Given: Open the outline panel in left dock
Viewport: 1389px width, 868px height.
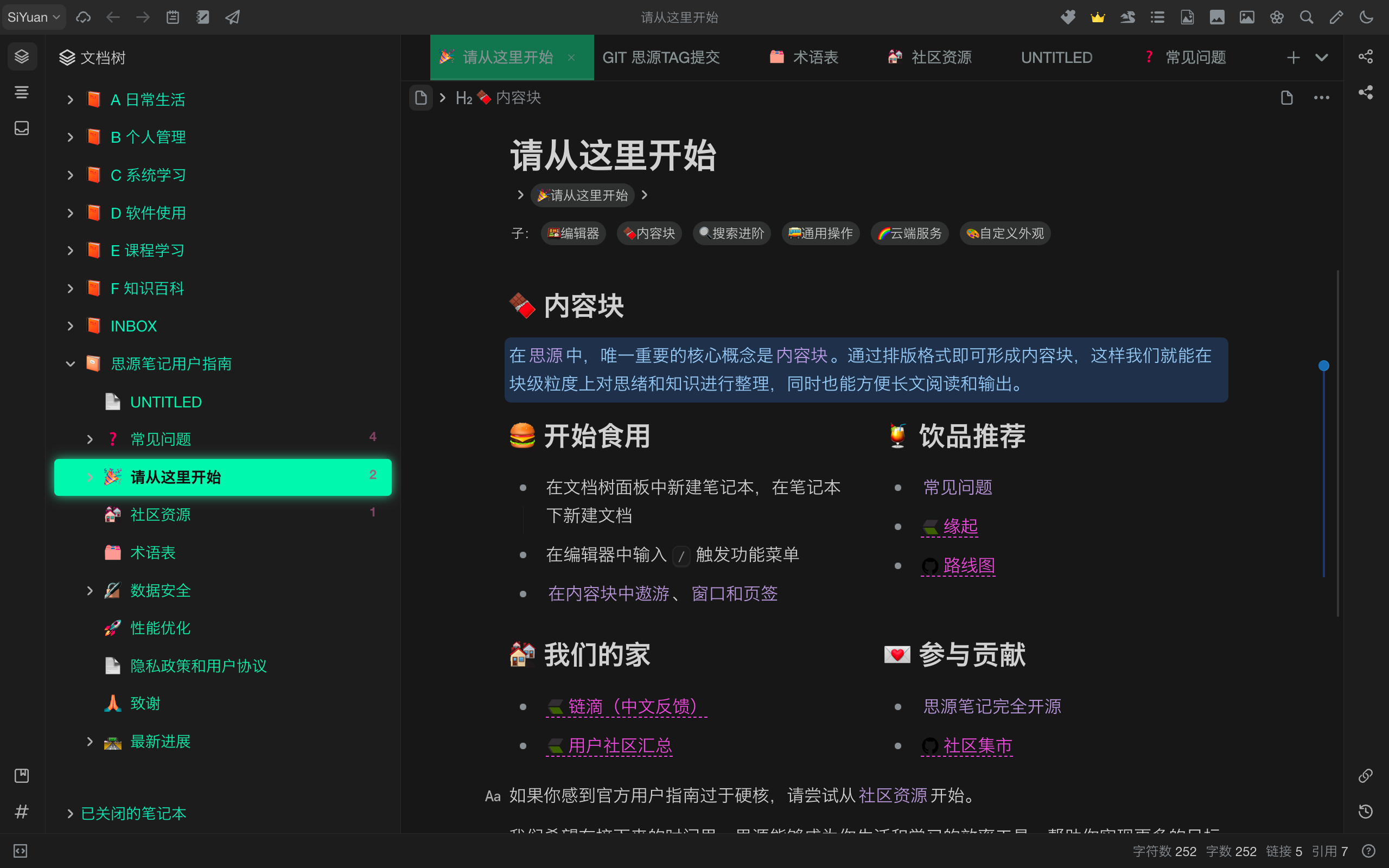Looking at the screenshot, I should tap(22, 92).
